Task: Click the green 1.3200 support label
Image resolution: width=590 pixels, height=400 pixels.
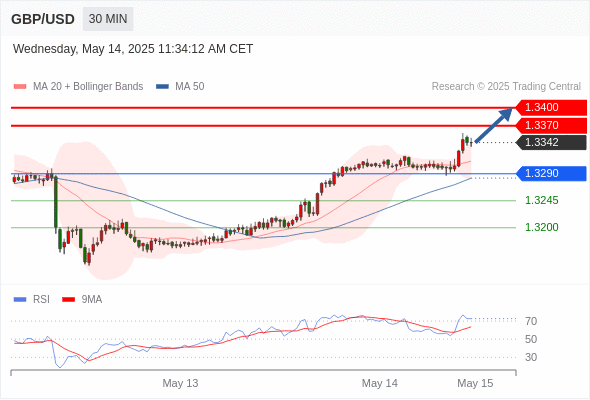Action: click(x=542, y=227)
